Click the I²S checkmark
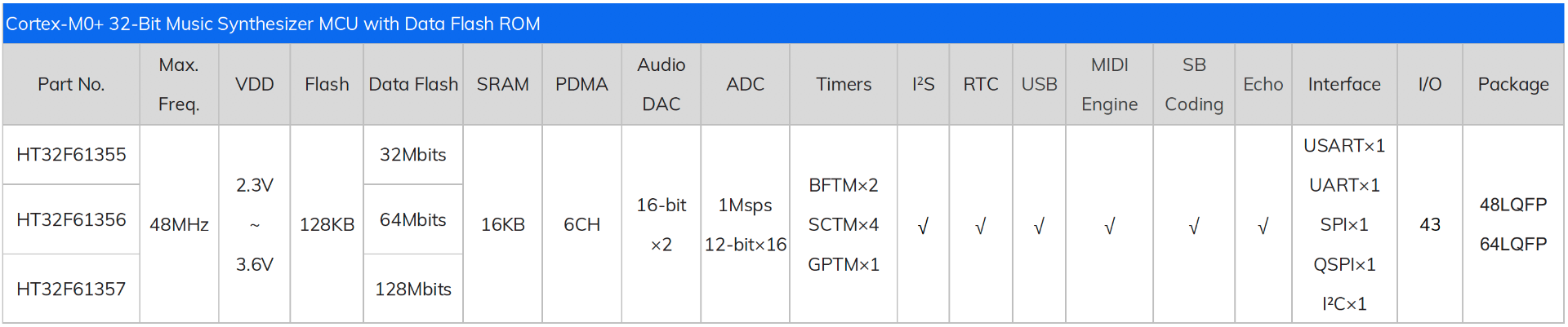 coord(923,226)
